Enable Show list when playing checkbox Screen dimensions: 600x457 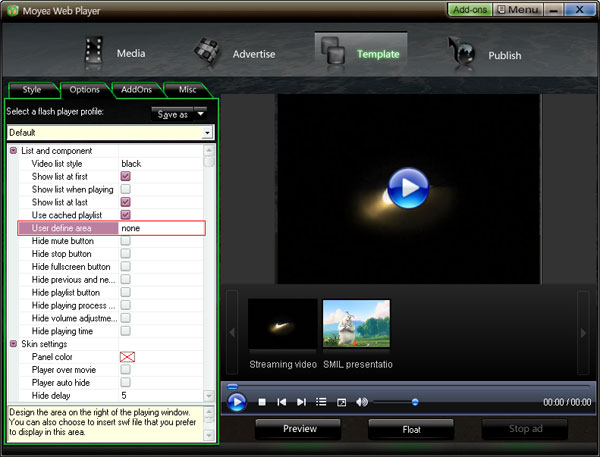126,189
